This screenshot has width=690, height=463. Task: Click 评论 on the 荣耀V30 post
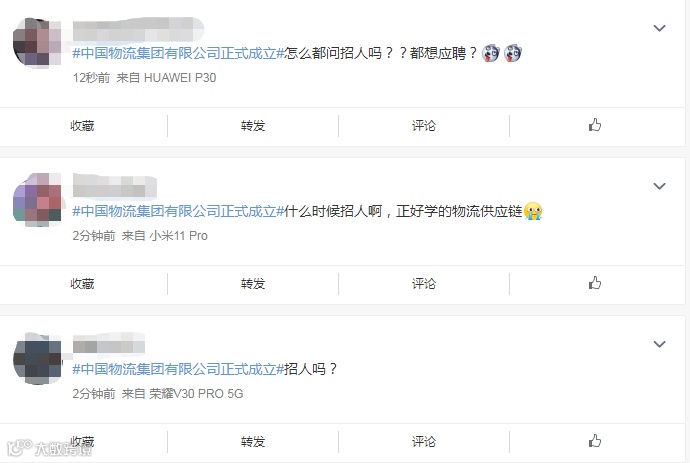pos(424,441)
